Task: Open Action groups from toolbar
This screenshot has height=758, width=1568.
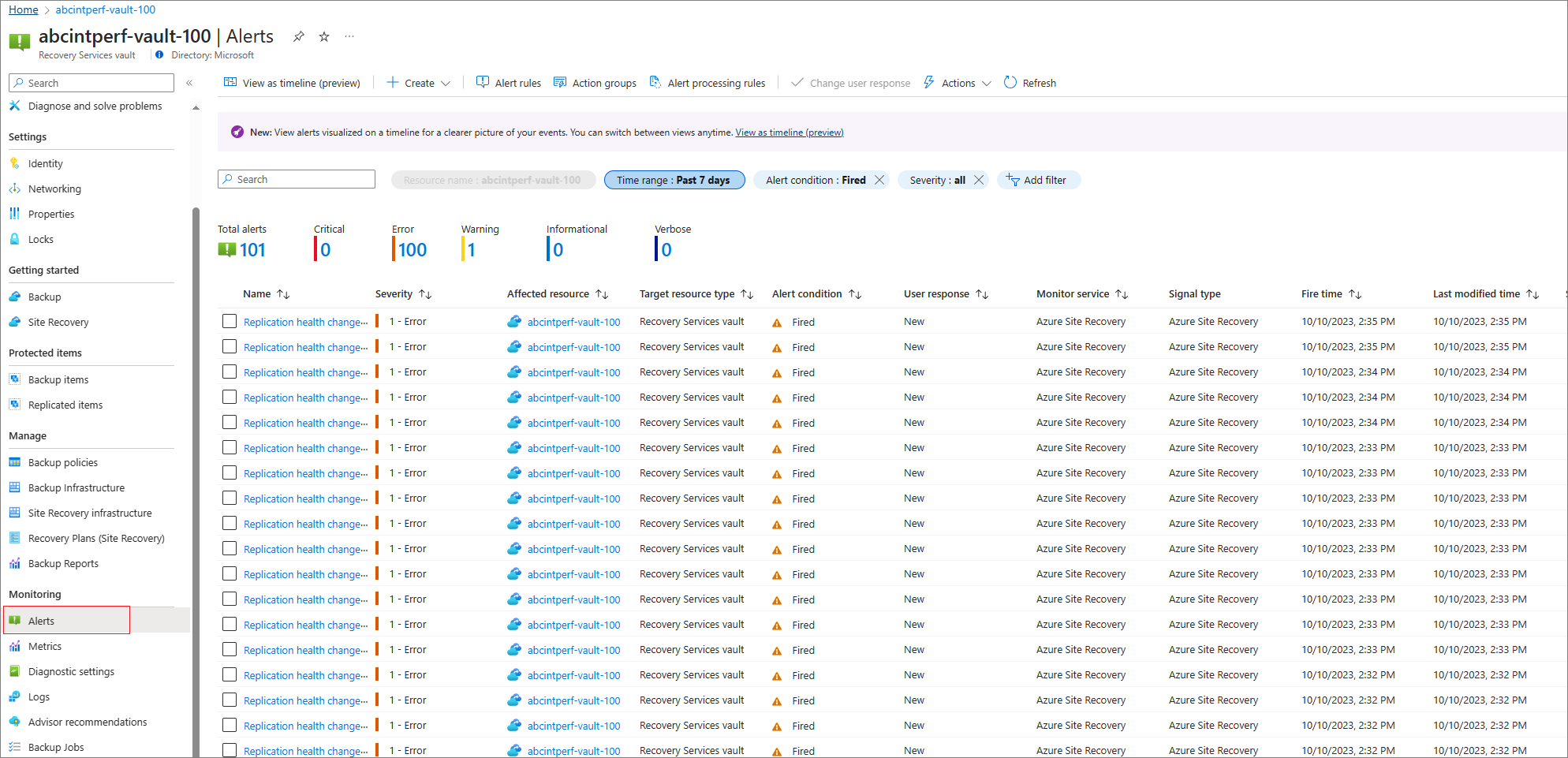Action: (595, 83)
